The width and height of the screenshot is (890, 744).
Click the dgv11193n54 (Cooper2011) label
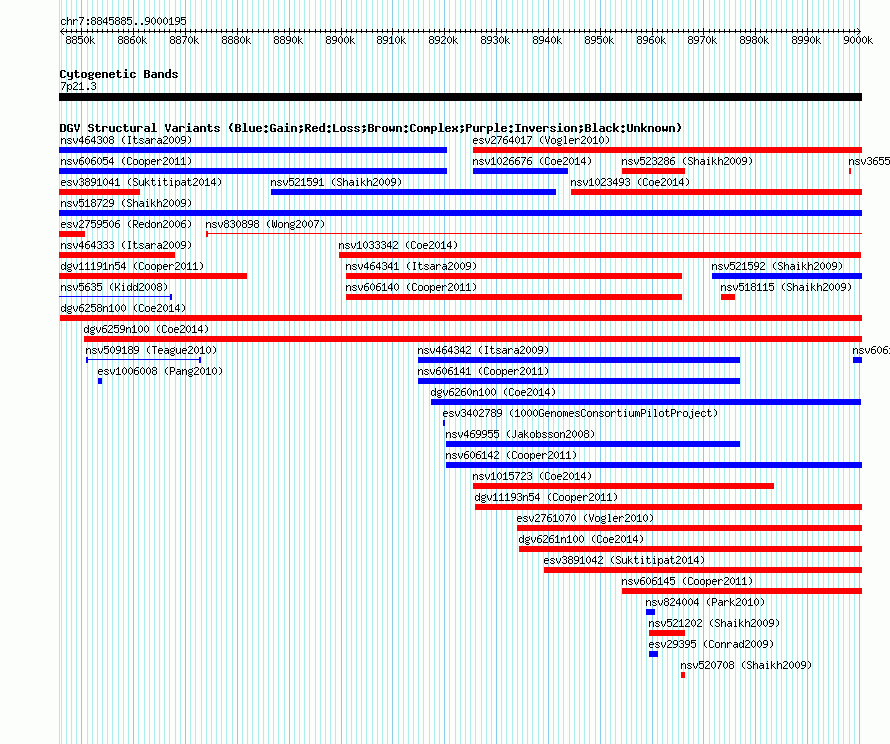546,497
